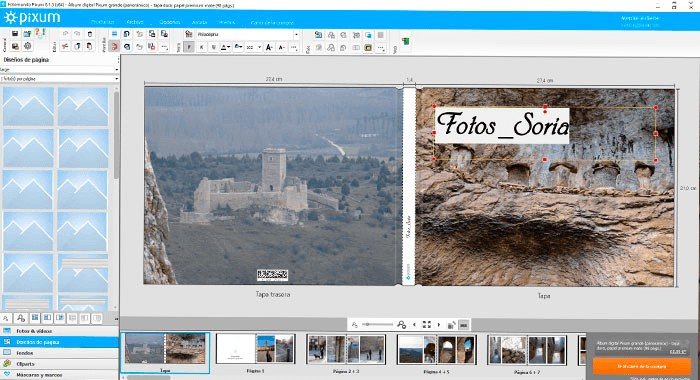Toggle the fourth layout filter icon
Image resolution: width=700 pixels, height=380 pixels.
47,318
